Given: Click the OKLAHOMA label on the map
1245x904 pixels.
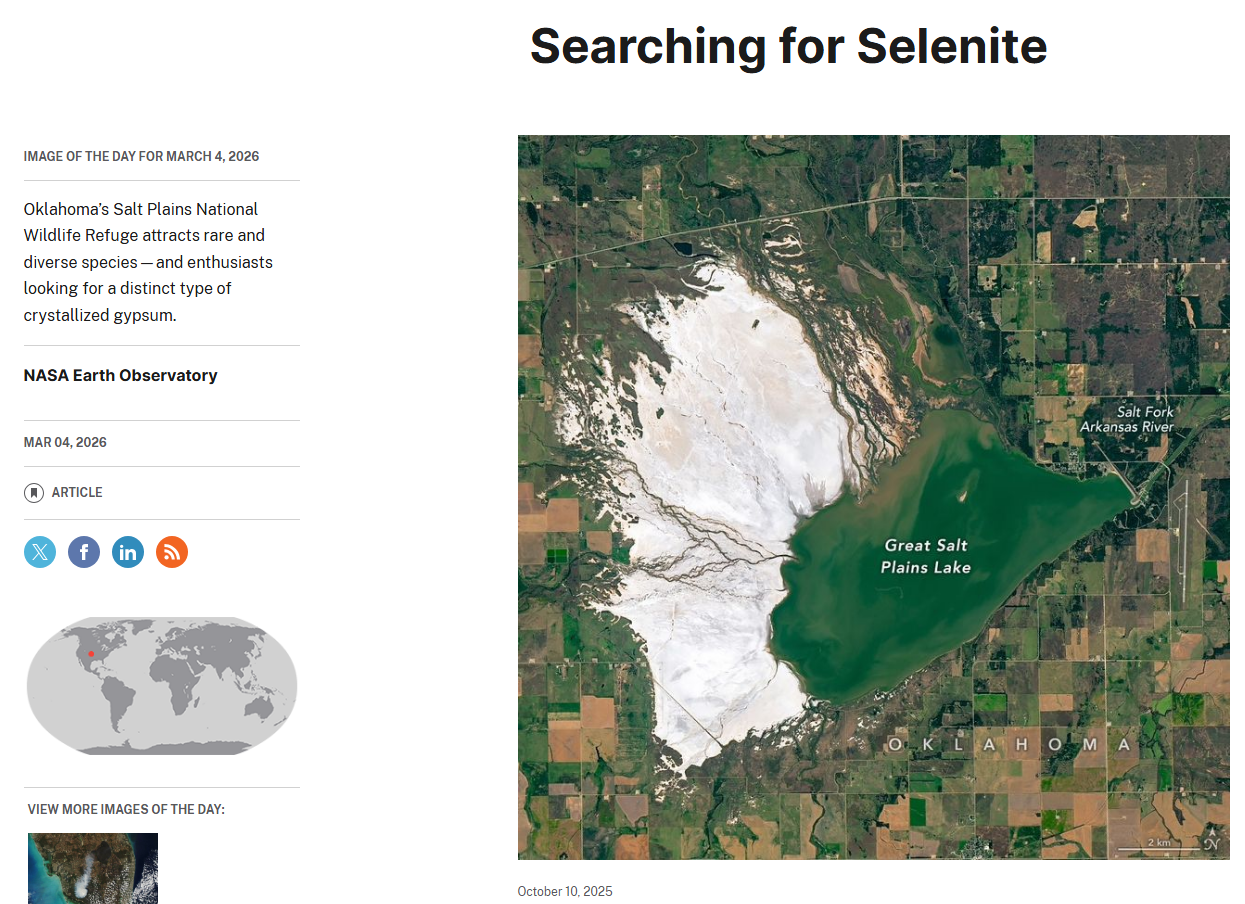Looking at the screenshot, I should pos(1010,745).
